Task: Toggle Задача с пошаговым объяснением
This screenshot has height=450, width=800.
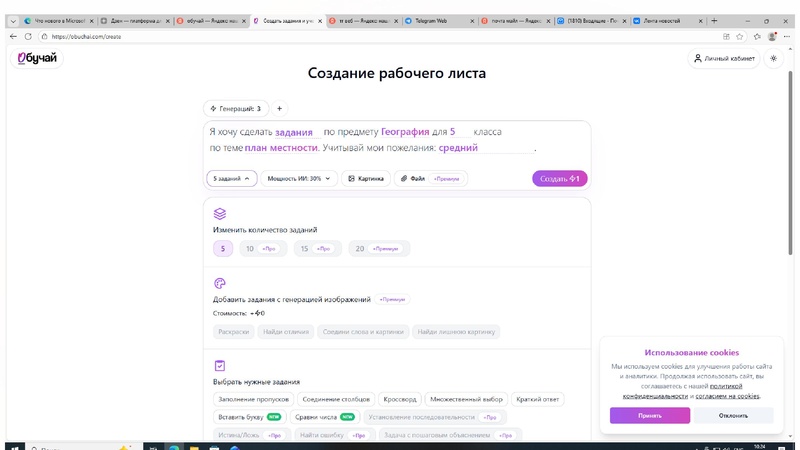Action: point(450,435)
